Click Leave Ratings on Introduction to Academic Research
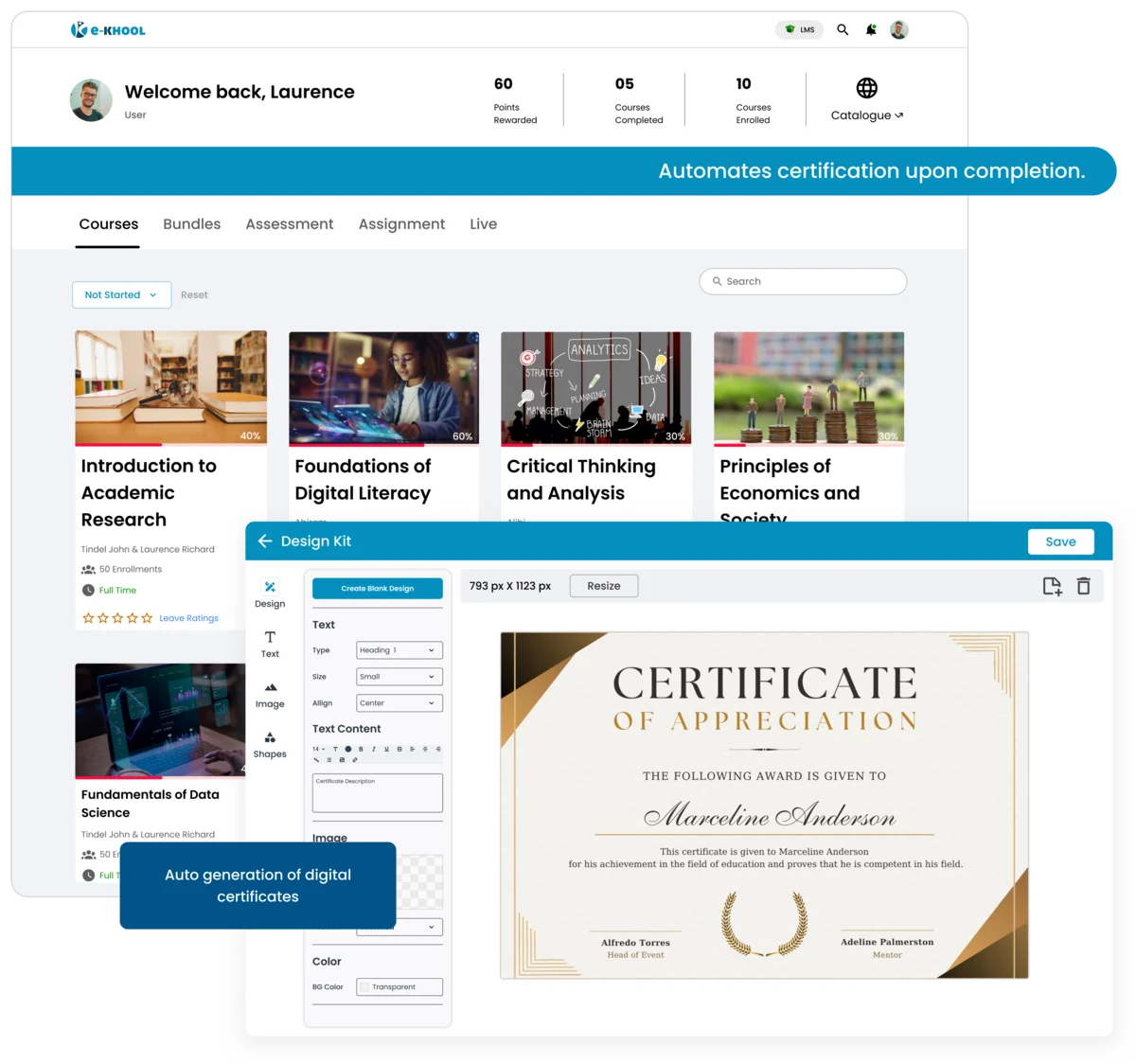This screenshot has height=1064, width=1136. [187, 618]
